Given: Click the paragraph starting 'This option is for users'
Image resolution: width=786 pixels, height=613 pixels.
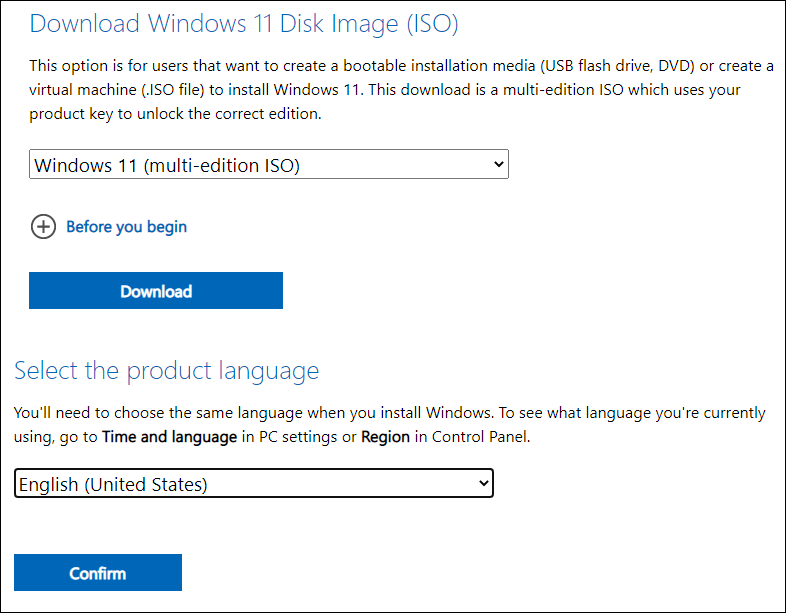Looking at the screenshot, I should (401, 90).
